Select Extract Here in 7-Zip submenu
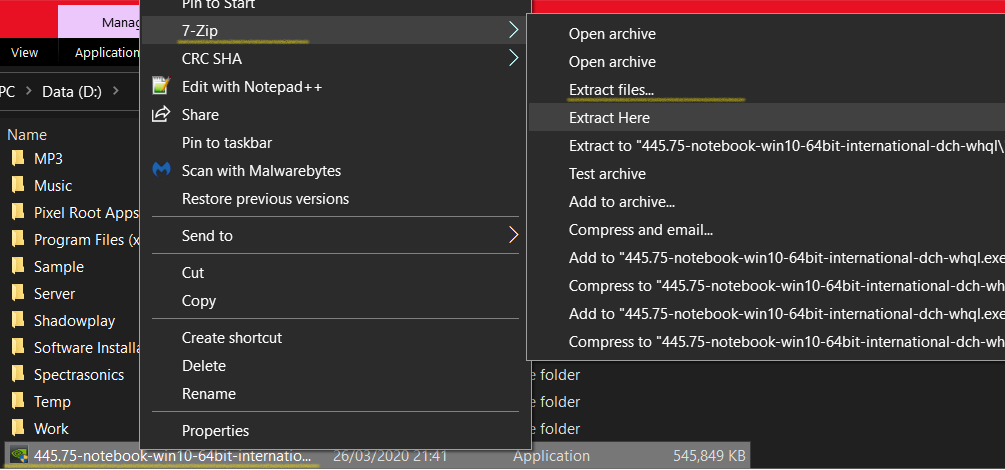Screen dimensions: 1005x470 767,118
